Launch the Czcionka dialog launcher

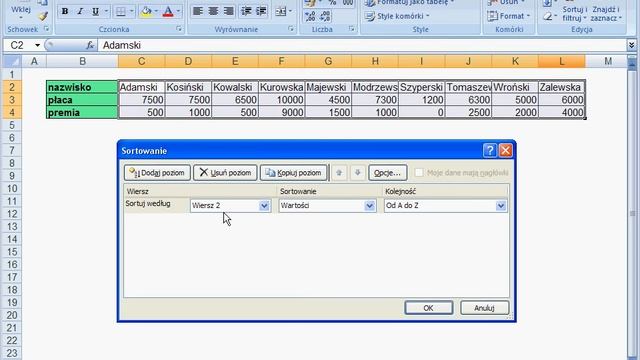point(179,29)
